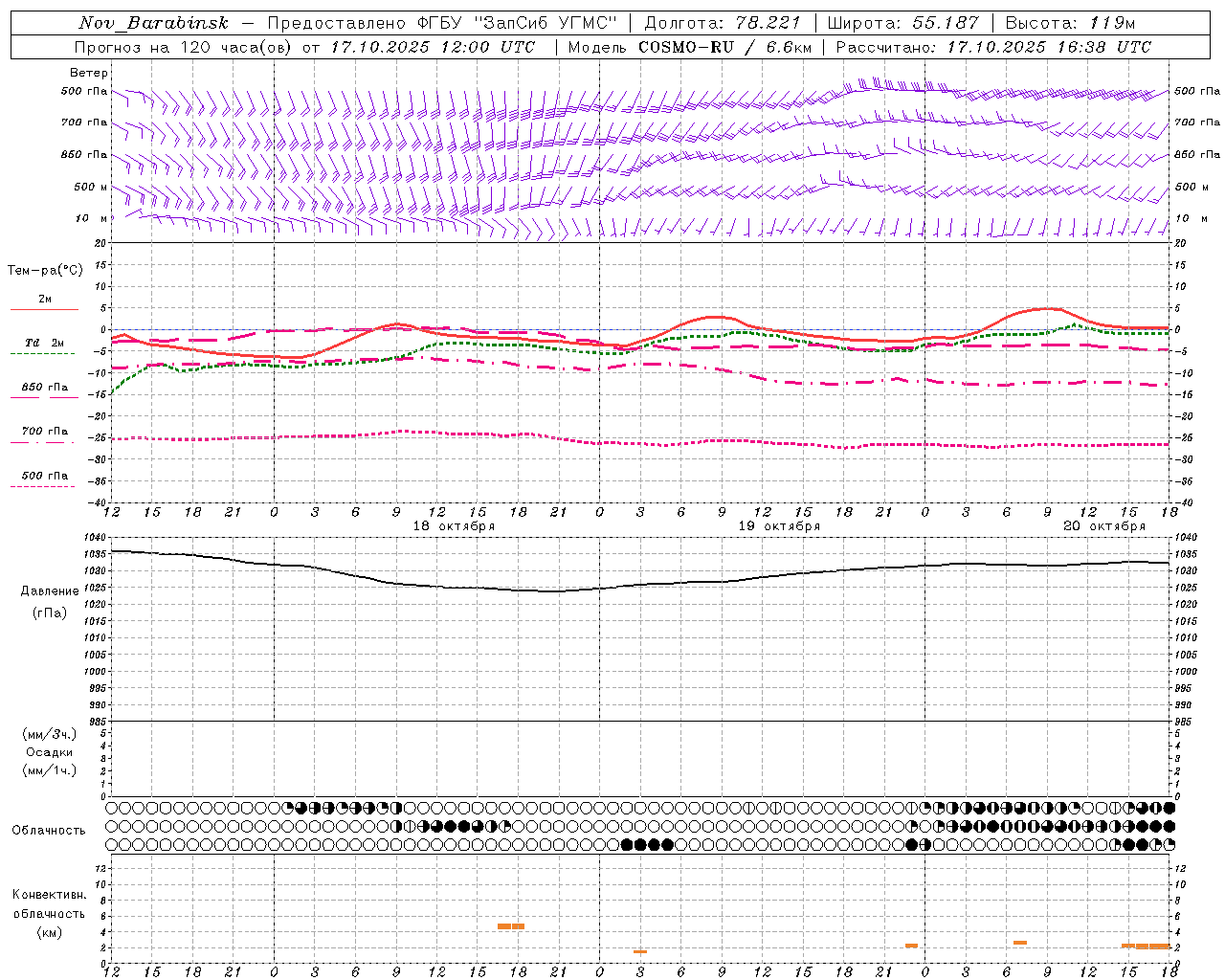Click the 10 м wind level label on left
This screenshot has width=1225, height=980.
(91, 219)
